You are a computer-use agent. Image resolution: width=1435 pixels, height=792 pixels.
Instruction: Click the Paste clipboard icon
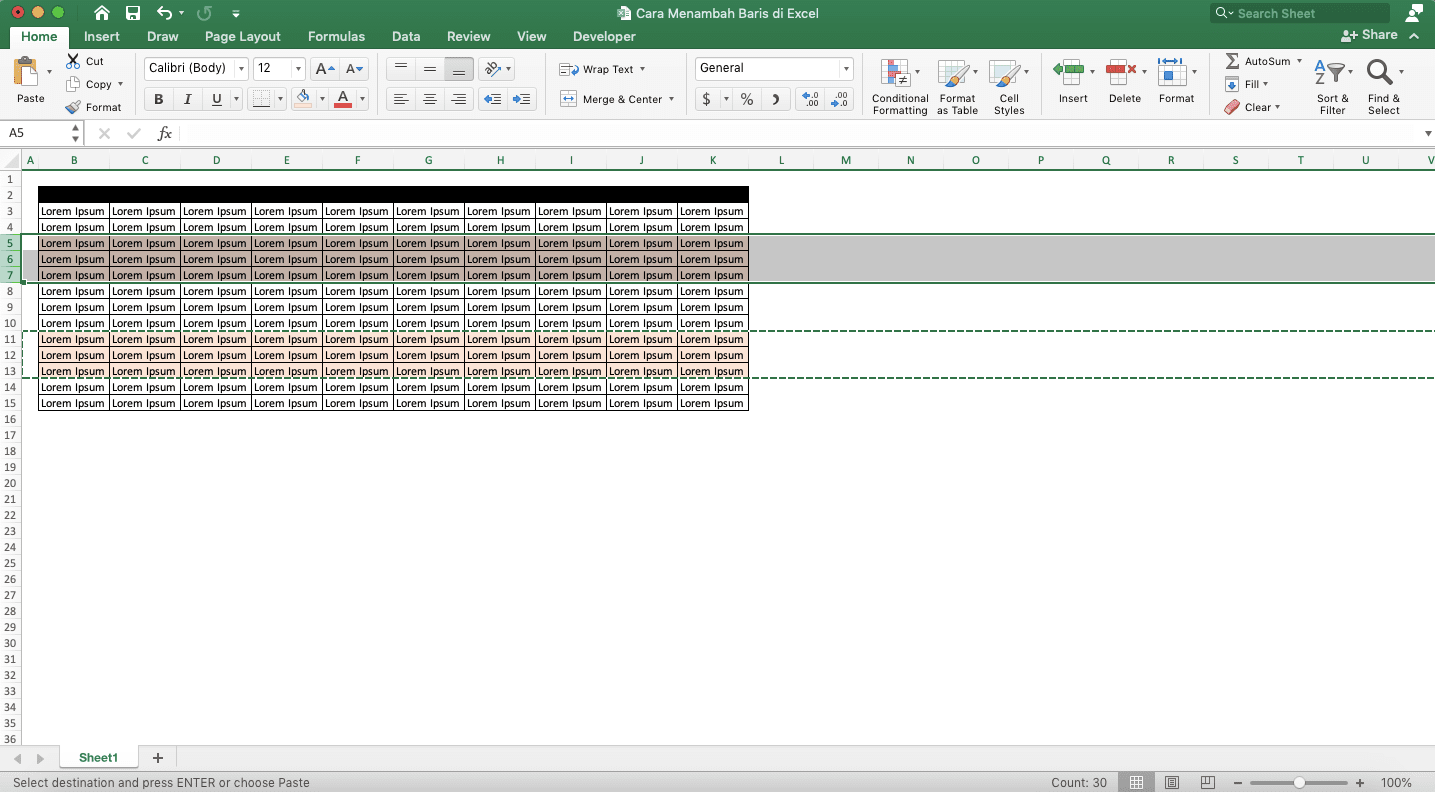coord(27,73)
